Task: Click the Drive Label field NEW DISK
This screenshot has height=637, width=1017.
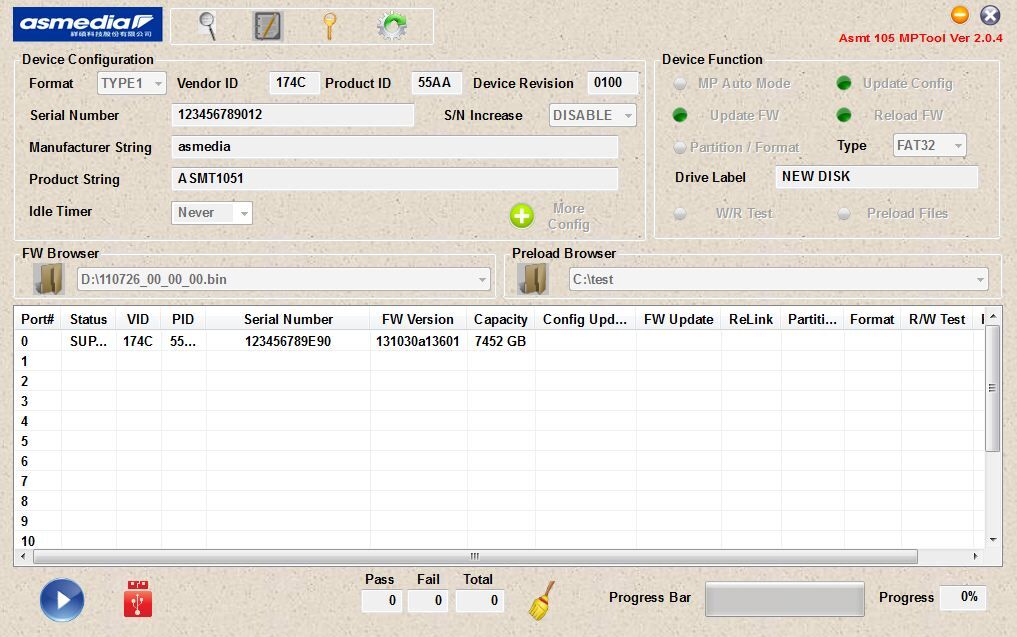Action: (876, 176)
